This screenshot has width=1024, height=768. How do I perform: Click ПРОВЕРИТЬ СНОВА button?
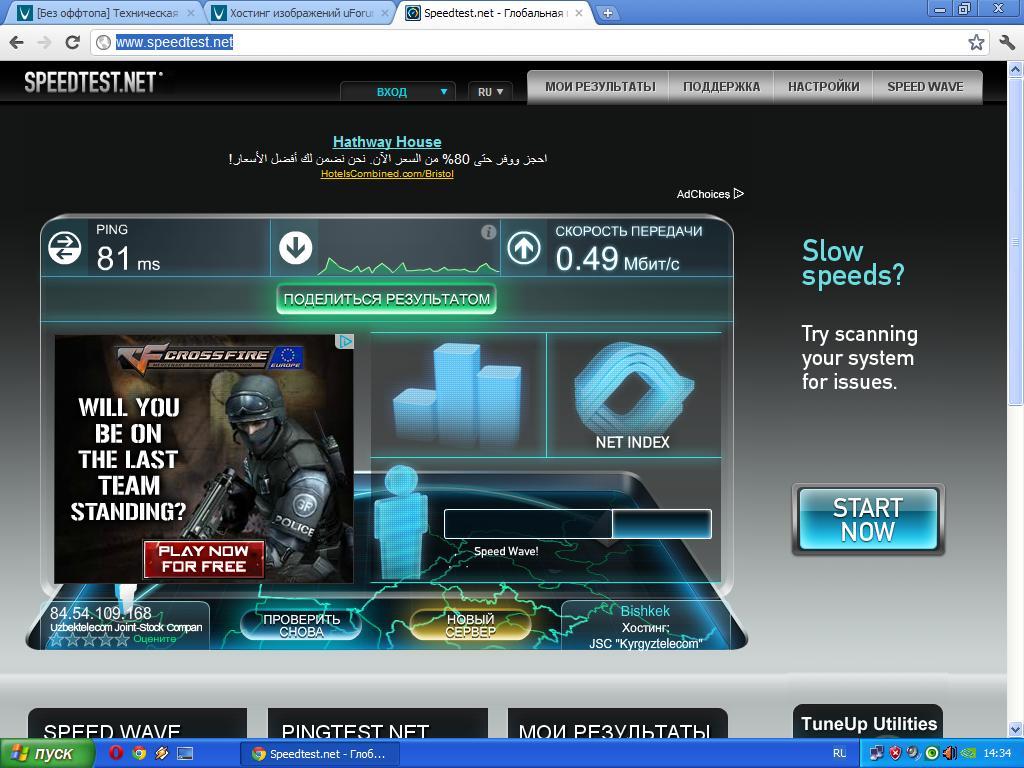(x=301, y=625)
